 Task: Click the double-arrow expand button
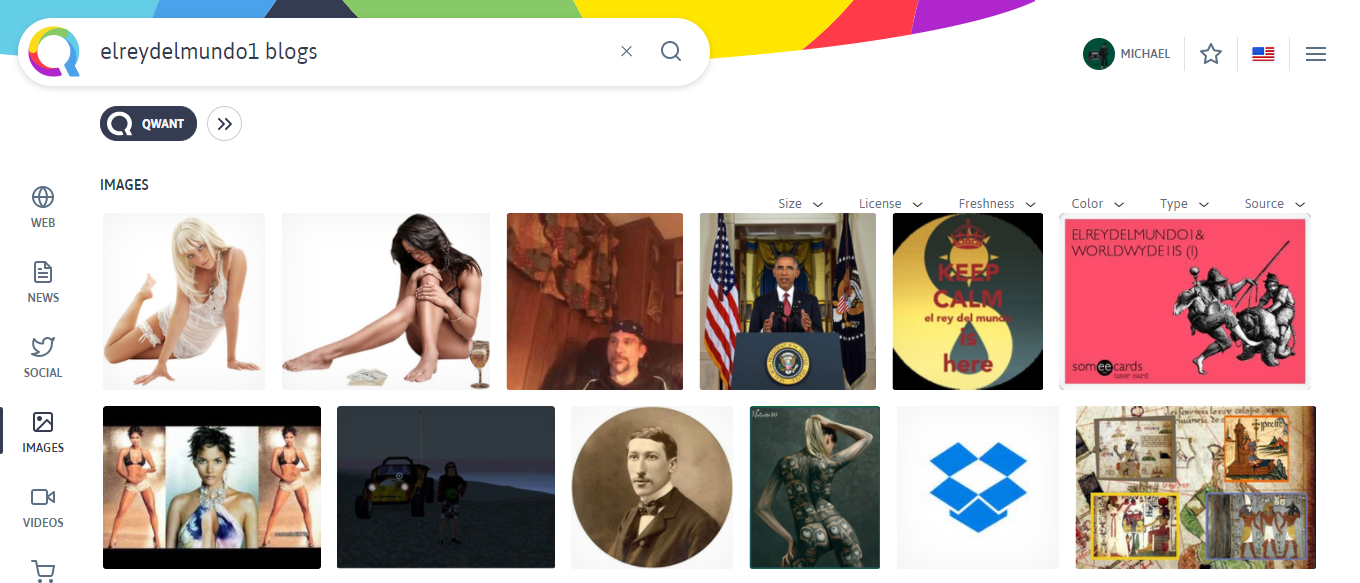(x=225, y=124)
